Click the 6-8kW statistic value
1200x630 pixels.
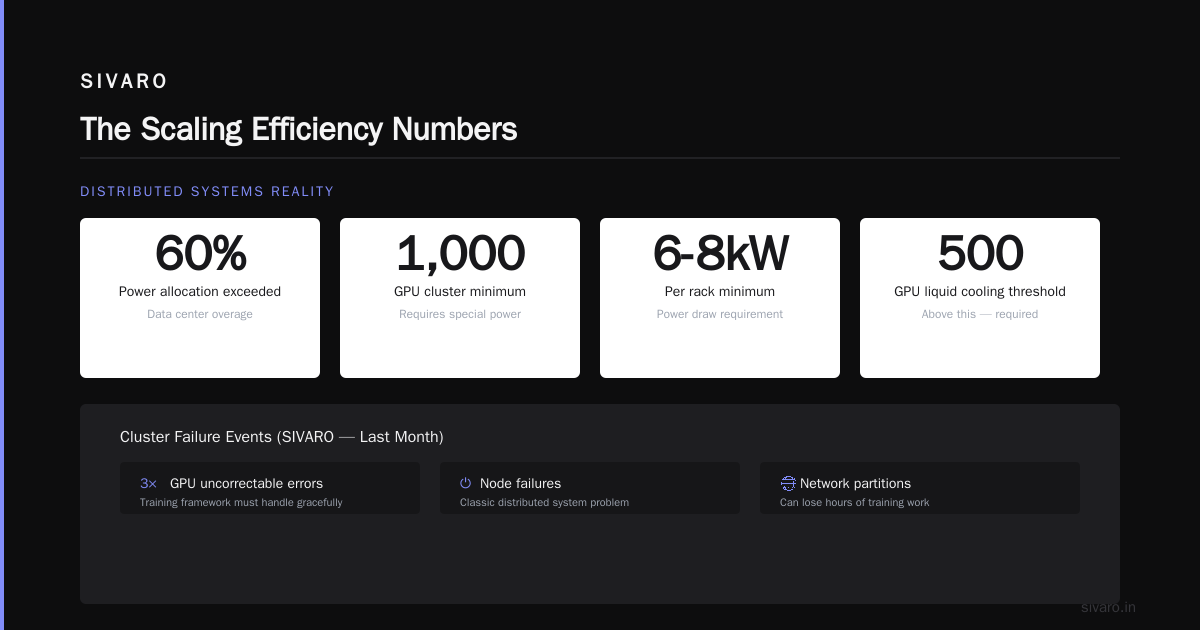click(x=720, y=253)
